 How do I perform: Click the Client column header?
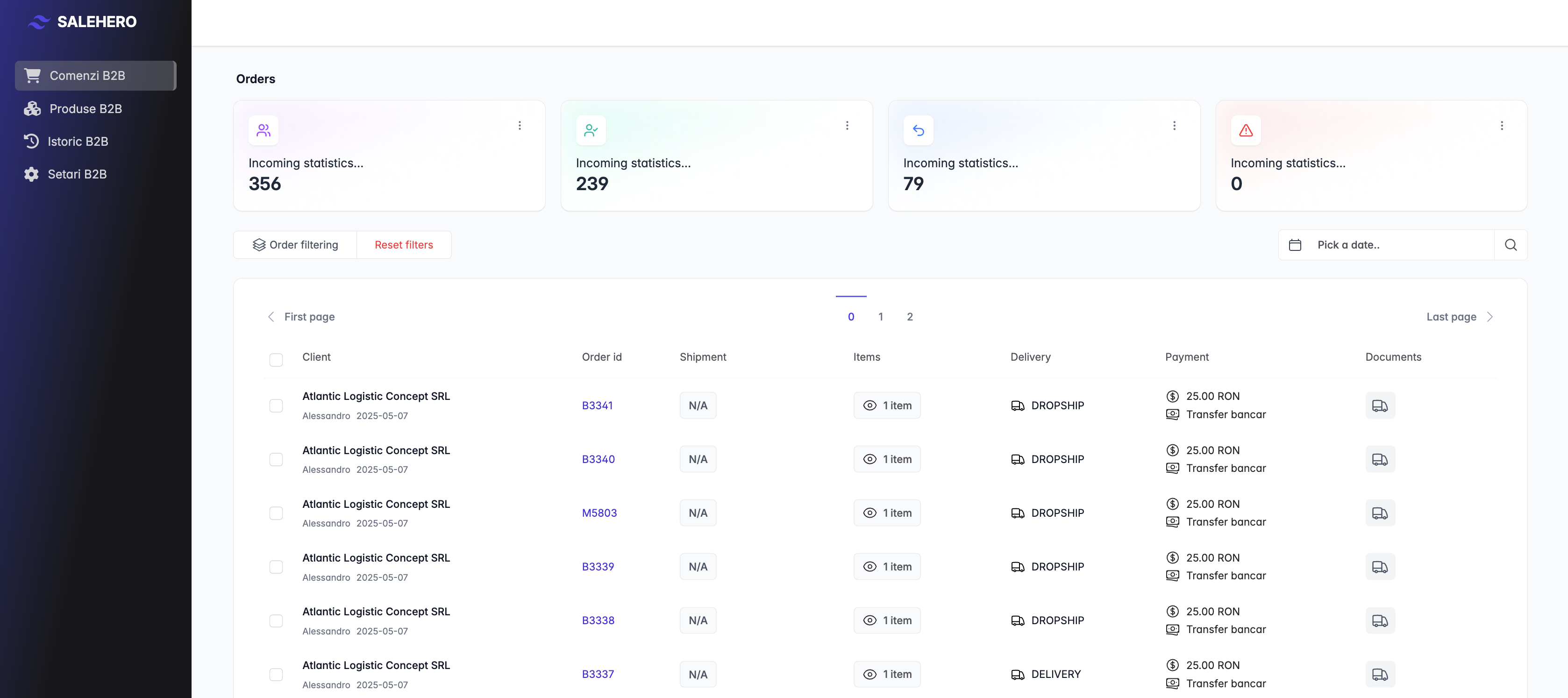tap(316, 357)
